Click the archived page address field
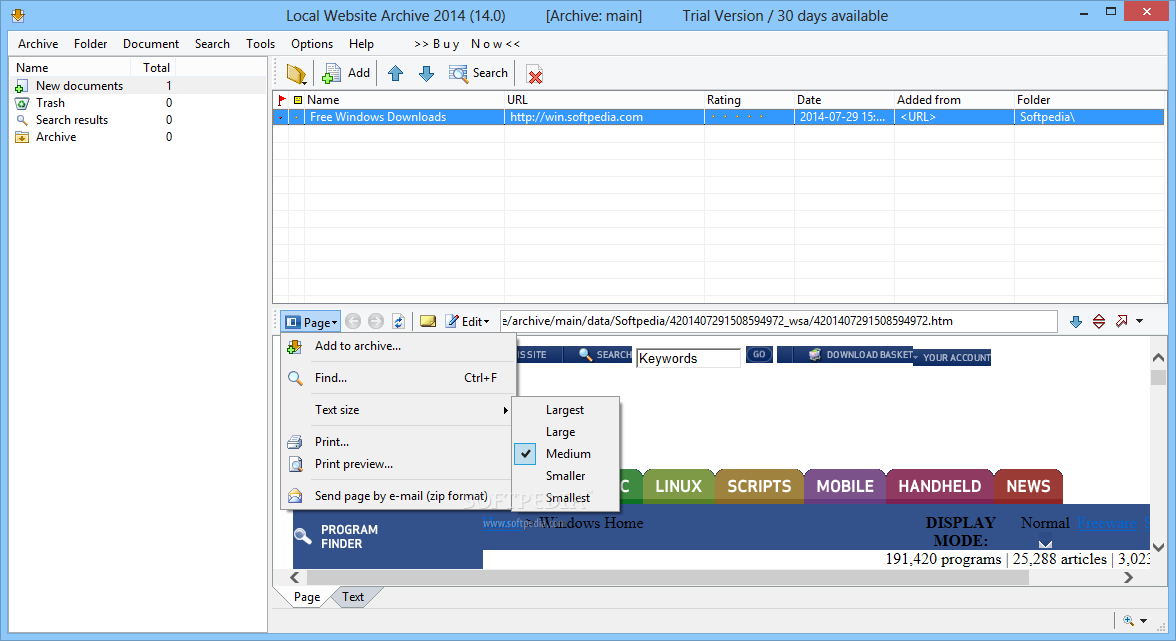The height and width of the screenshot is (641, 1176). 778,321
